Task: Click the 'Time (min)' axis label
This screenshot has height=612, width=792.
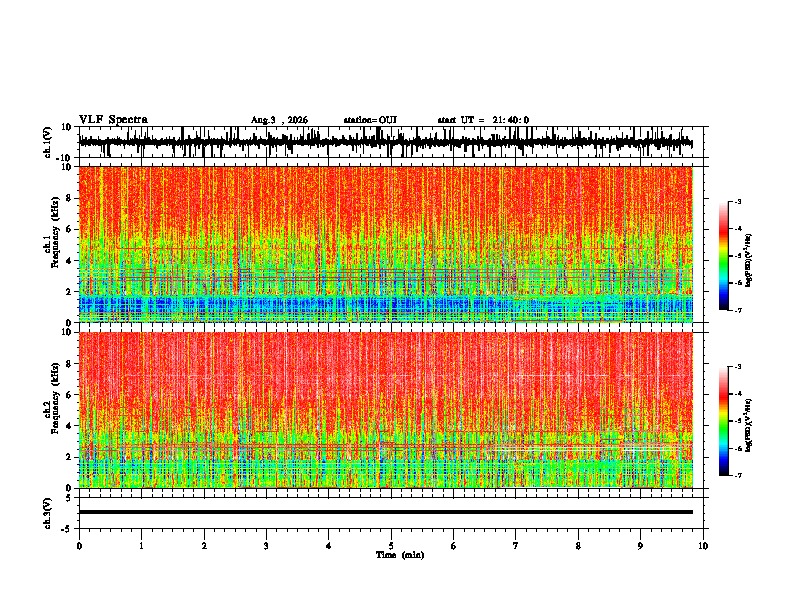Action: pos(400,555)
